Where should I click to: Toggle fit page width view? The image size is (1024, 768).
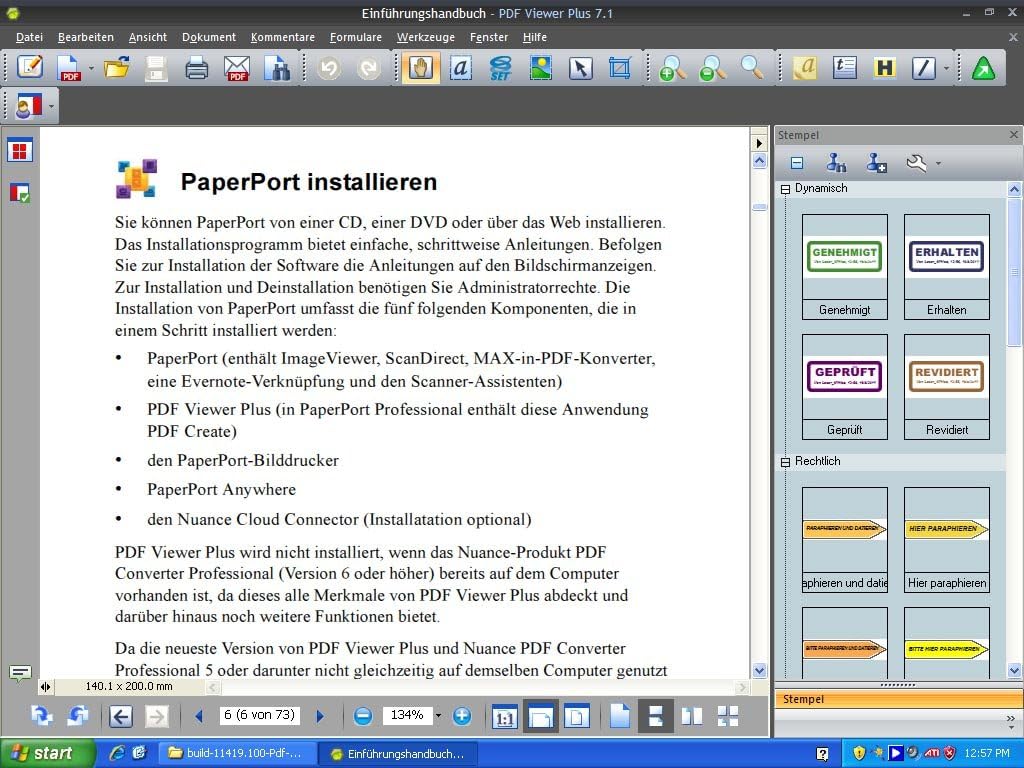pyautogui.click(x=541, y=716)
